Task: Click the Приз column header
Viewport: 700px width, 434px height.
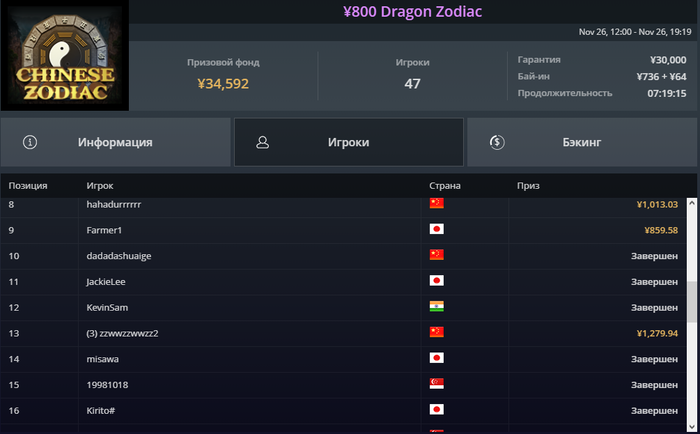Action: coord(528,186)
